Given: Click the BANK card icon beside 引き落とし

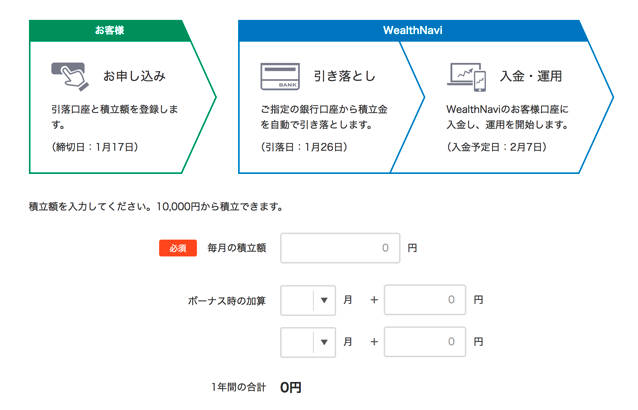Looking at the screenshot, I should pos(280,76).
